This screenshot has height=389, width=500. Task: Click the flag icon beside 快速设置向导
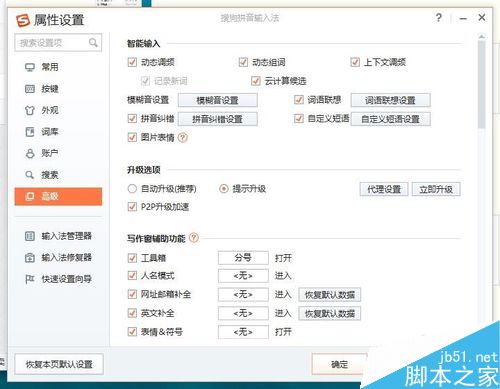pos(30,279)
